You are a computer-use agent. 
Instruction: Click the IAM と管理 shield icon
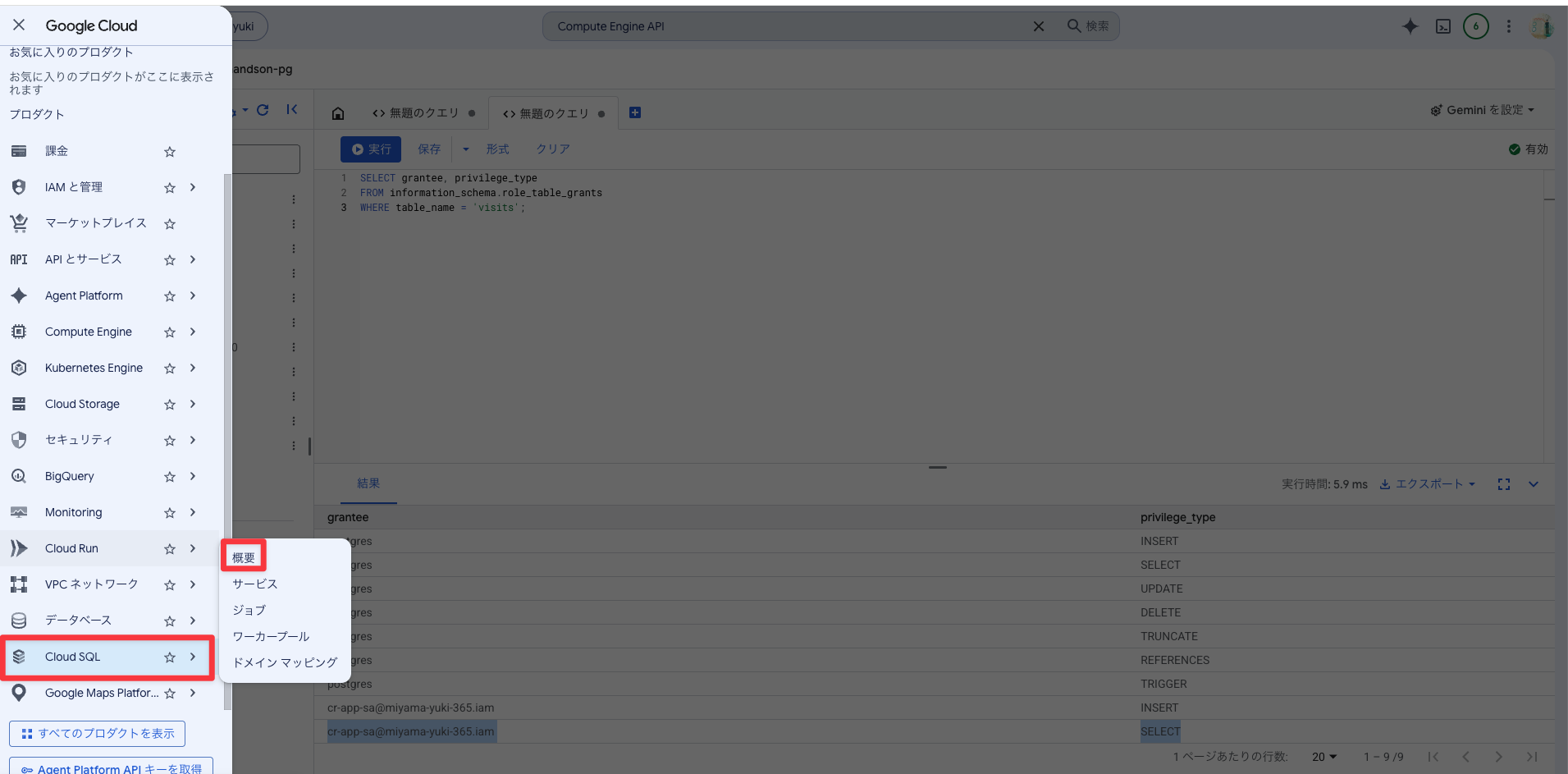[x=19, y=187]
